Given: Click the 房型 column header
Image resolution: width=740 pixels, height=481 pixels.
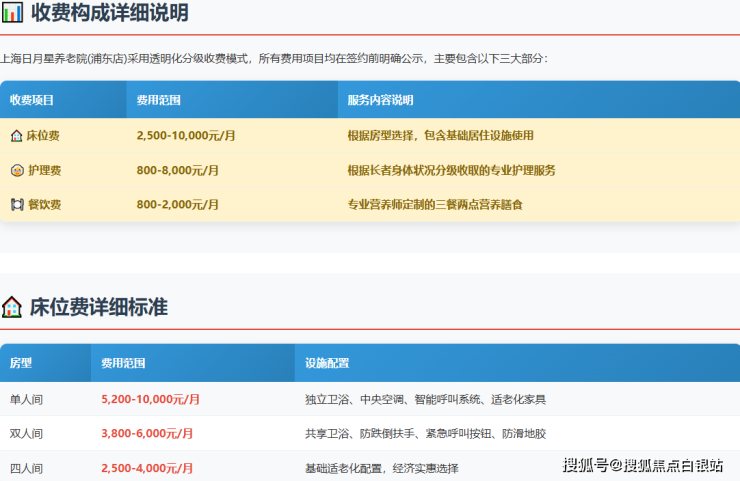Looking at the screenshot, I should tap(21, 363).
